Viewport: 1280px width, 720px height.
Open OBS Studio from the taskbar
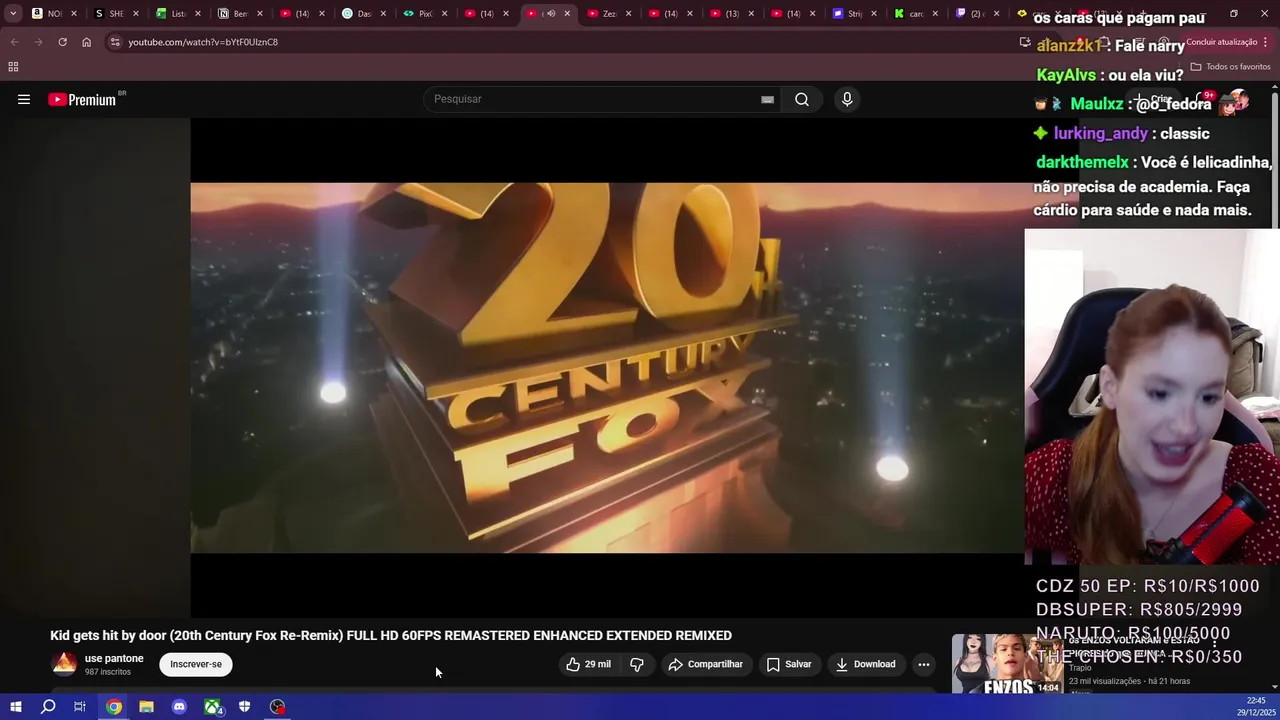[277, 707]
